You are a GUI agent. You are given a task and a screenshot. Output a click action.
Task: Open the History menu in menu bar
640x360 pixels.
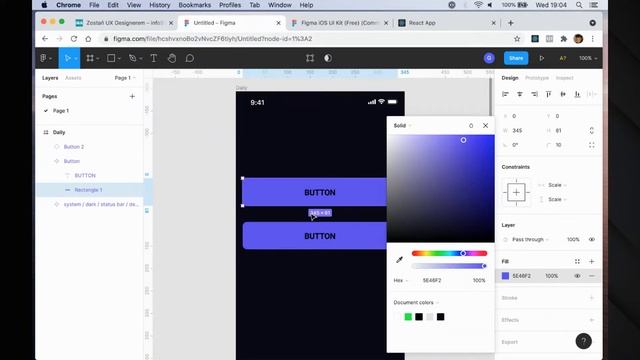click(x=160, y=5)
